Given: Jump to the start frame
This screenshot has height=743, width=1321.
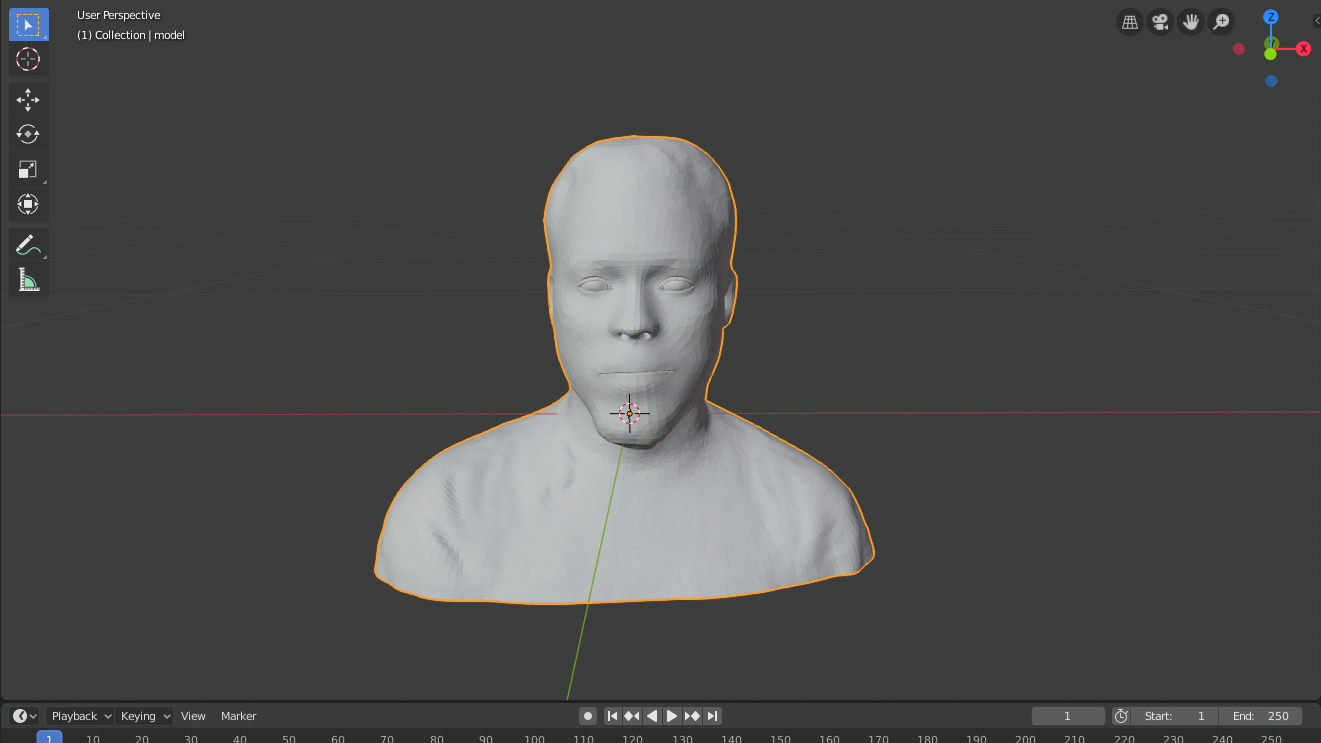Looking at the screenshot, I should point(613,716).
